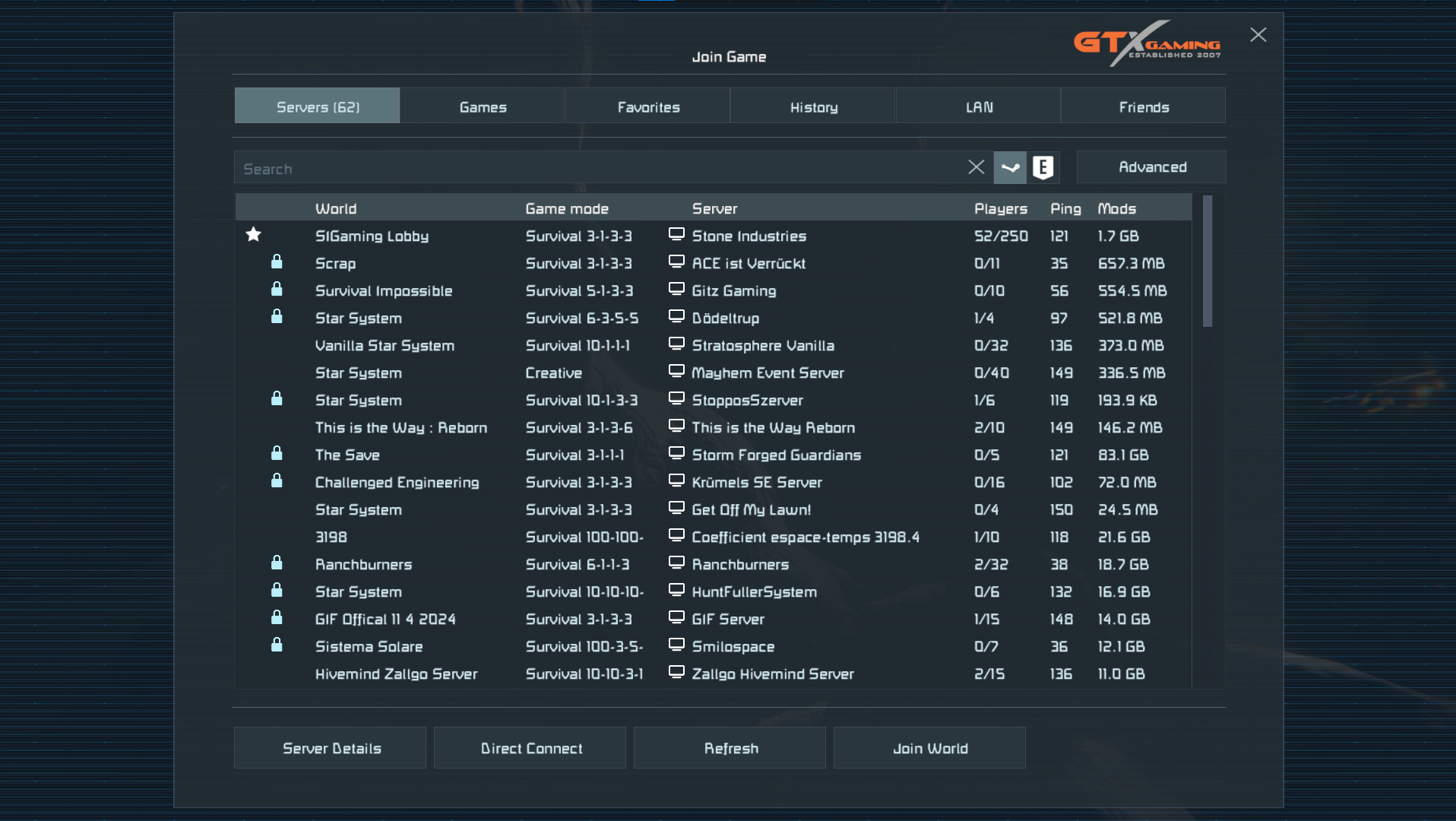Click the server list vertical scrollbar
The image size is (1456, 821).
tap(1208, 262)
